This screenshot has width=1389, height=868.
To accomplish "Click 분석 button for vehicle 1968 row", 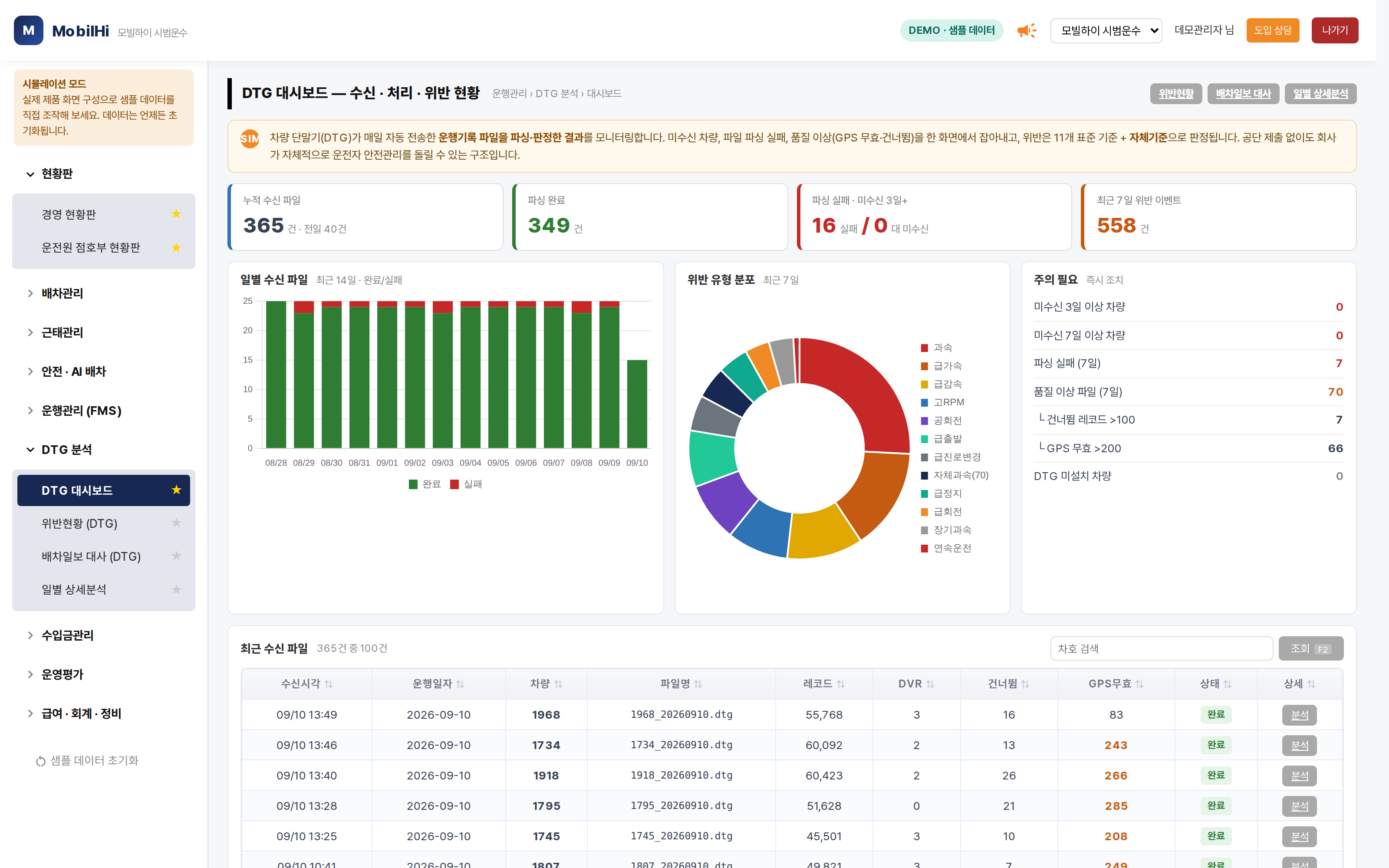I will 1300,715.
